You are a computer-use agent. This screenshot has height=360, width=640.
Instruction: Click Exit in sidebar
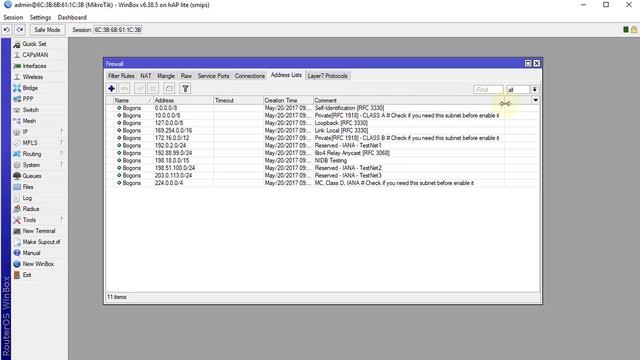pyautogui.click(x=27, y=275)
